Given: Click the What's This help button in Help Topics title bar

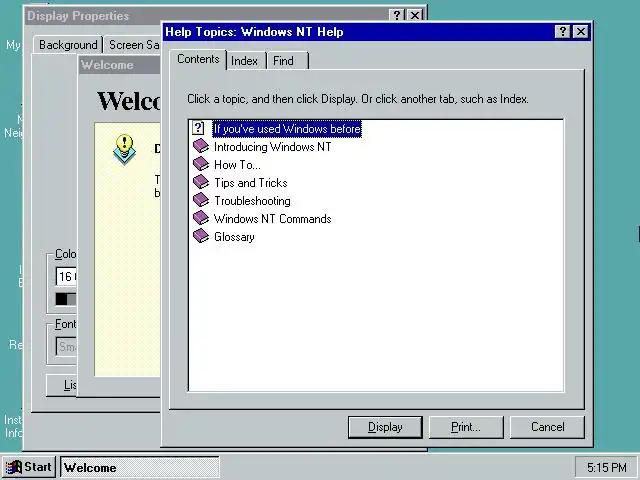Looking at the screenshot, I should (562, 31).
